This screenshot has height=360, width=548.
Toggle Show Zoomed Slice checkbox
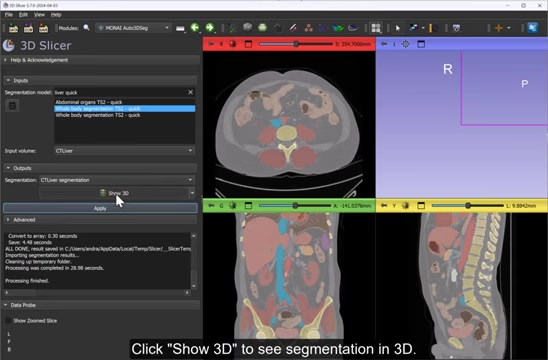[x=8, y=321]
